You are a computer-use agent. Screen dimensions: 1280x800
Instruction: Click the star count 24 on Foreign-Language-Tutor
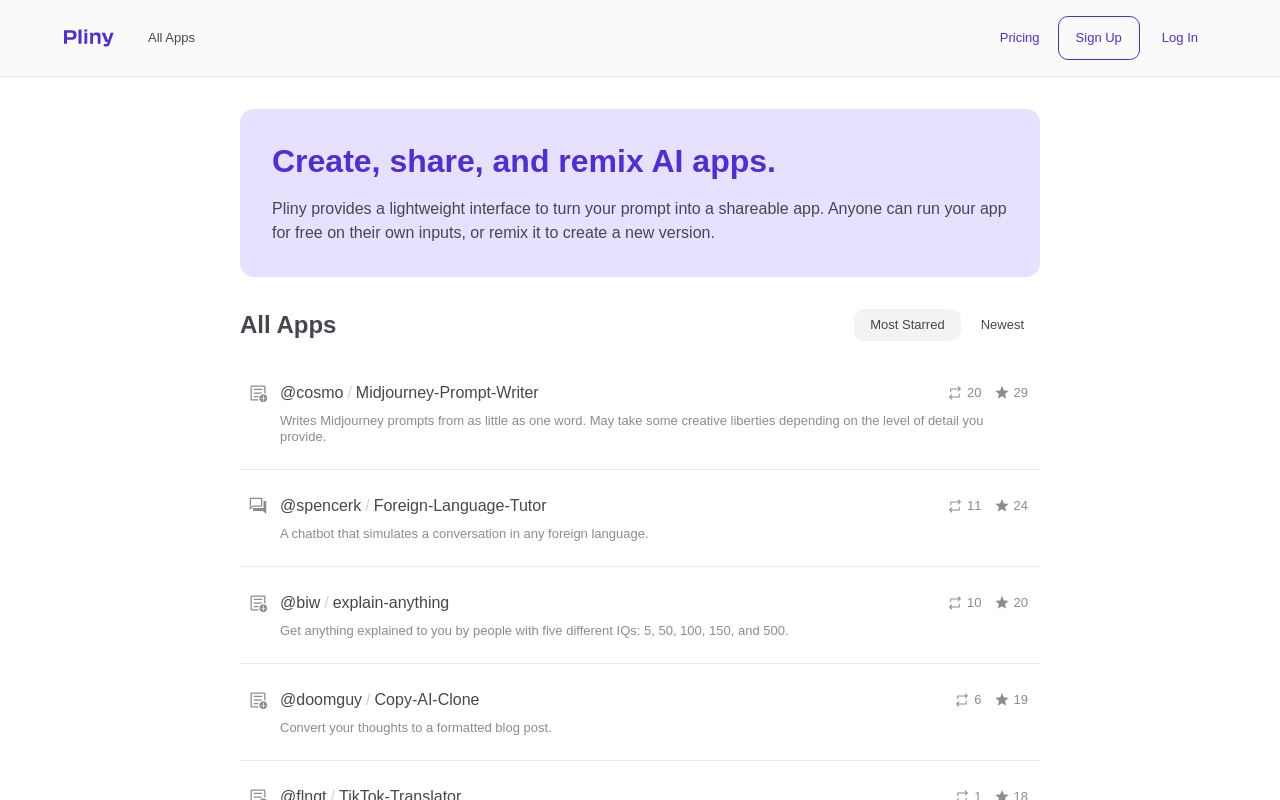1021,506
